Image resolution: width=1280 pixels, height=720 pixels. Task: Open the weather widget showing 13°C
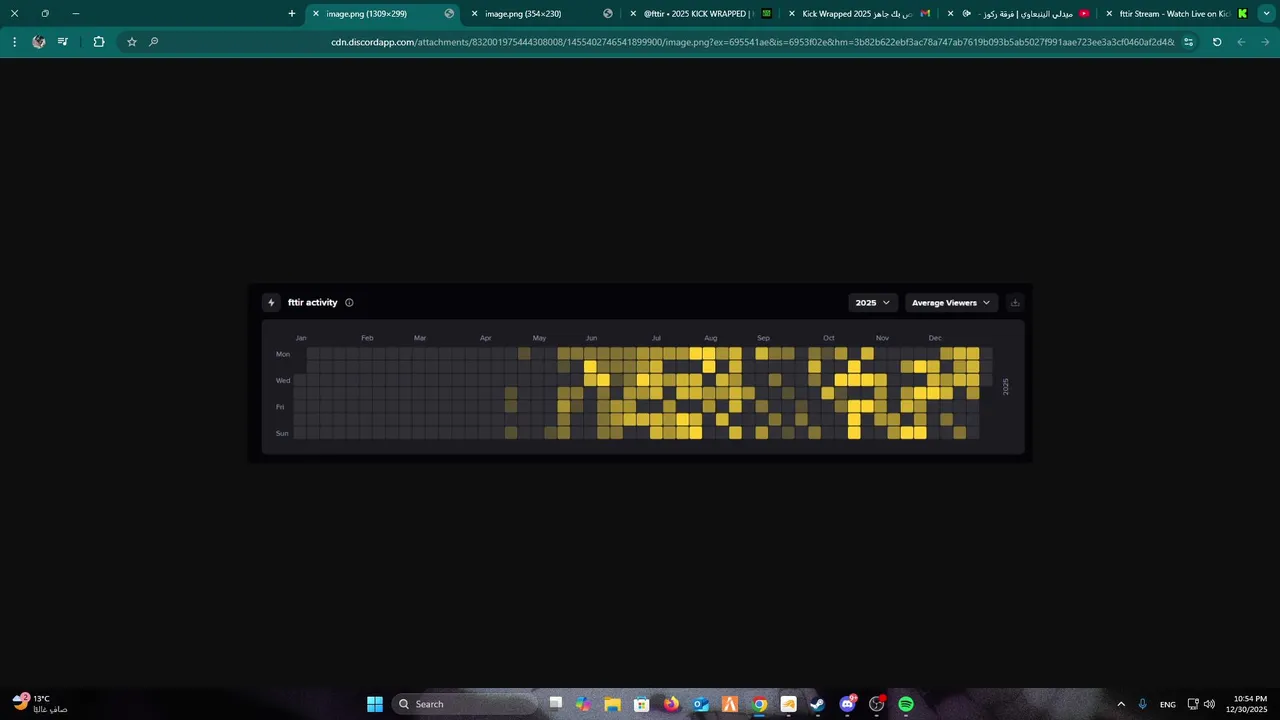(x=41, y=704)
